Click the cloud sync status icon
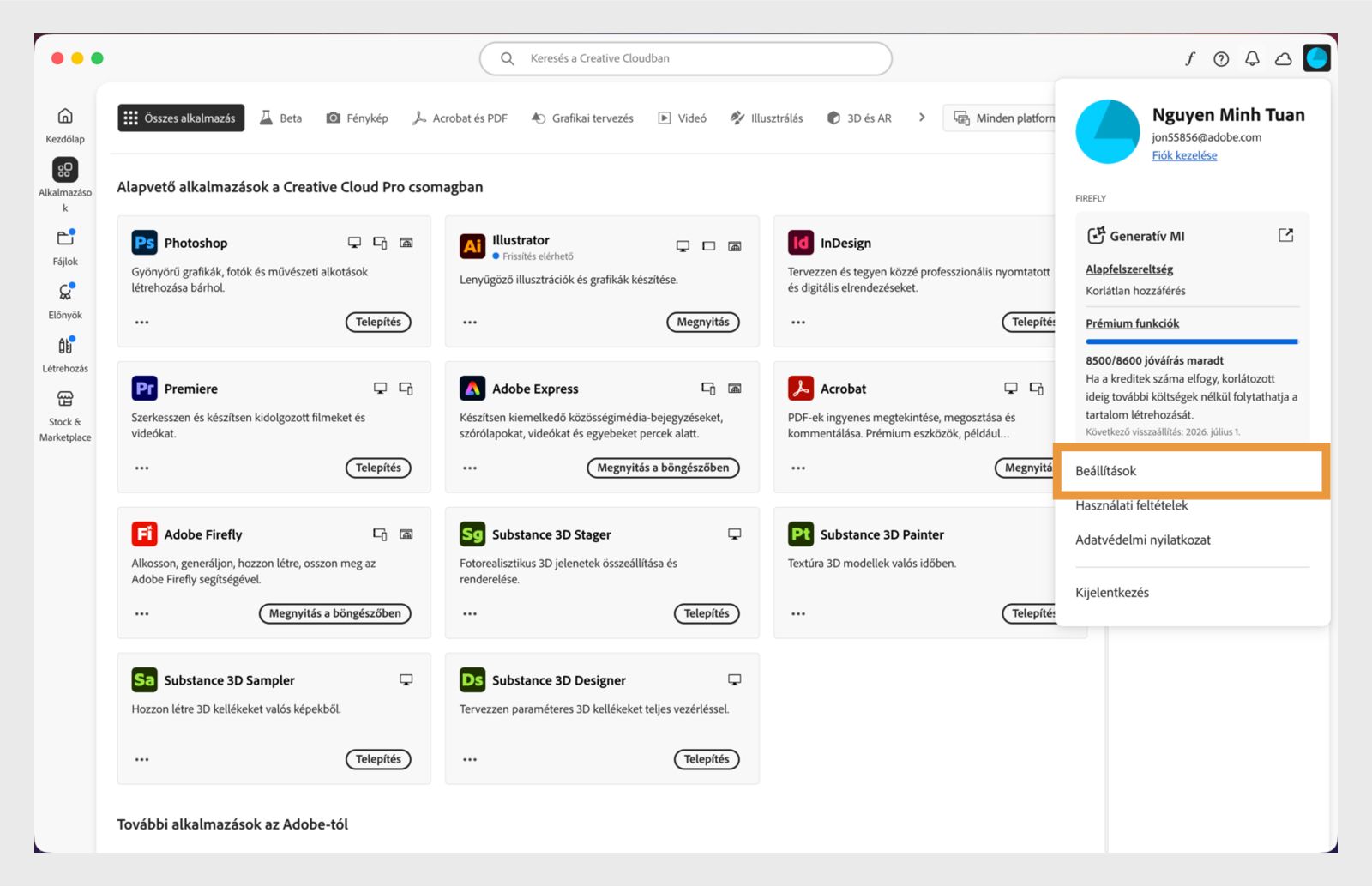The image size is (1372, 887). tap(1284, 58)
